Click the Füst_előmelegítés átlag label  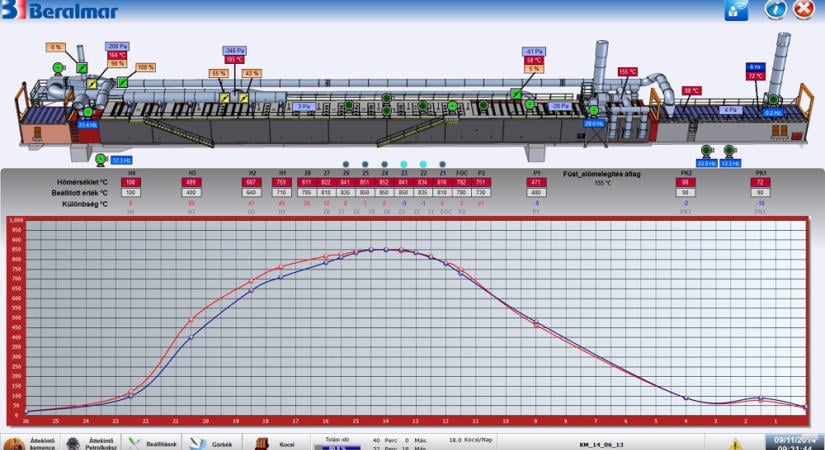tap(602, 174)
